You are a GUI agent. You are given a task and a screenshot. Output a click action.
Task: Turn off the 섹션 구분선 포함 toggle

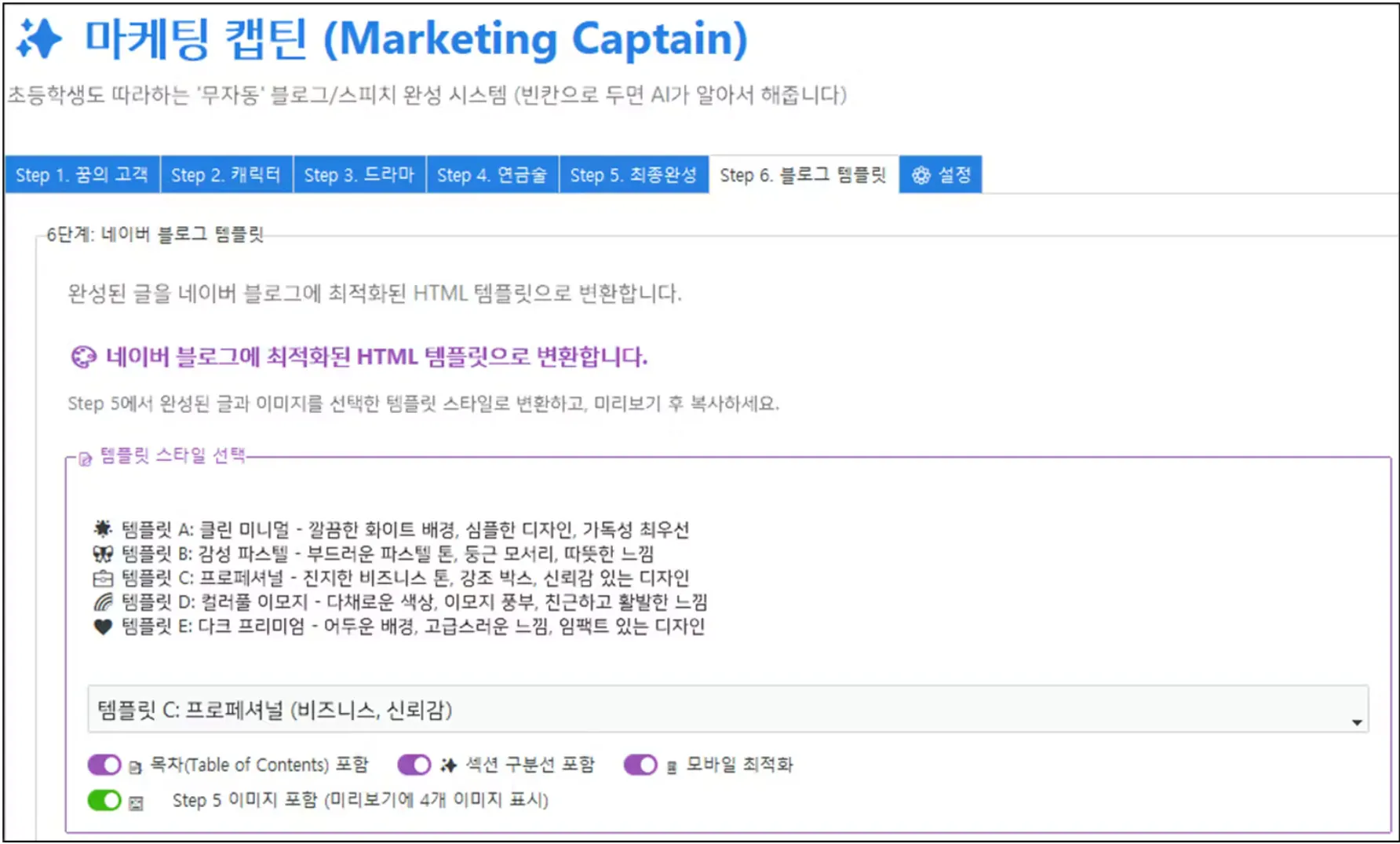[x=414, y=765]
